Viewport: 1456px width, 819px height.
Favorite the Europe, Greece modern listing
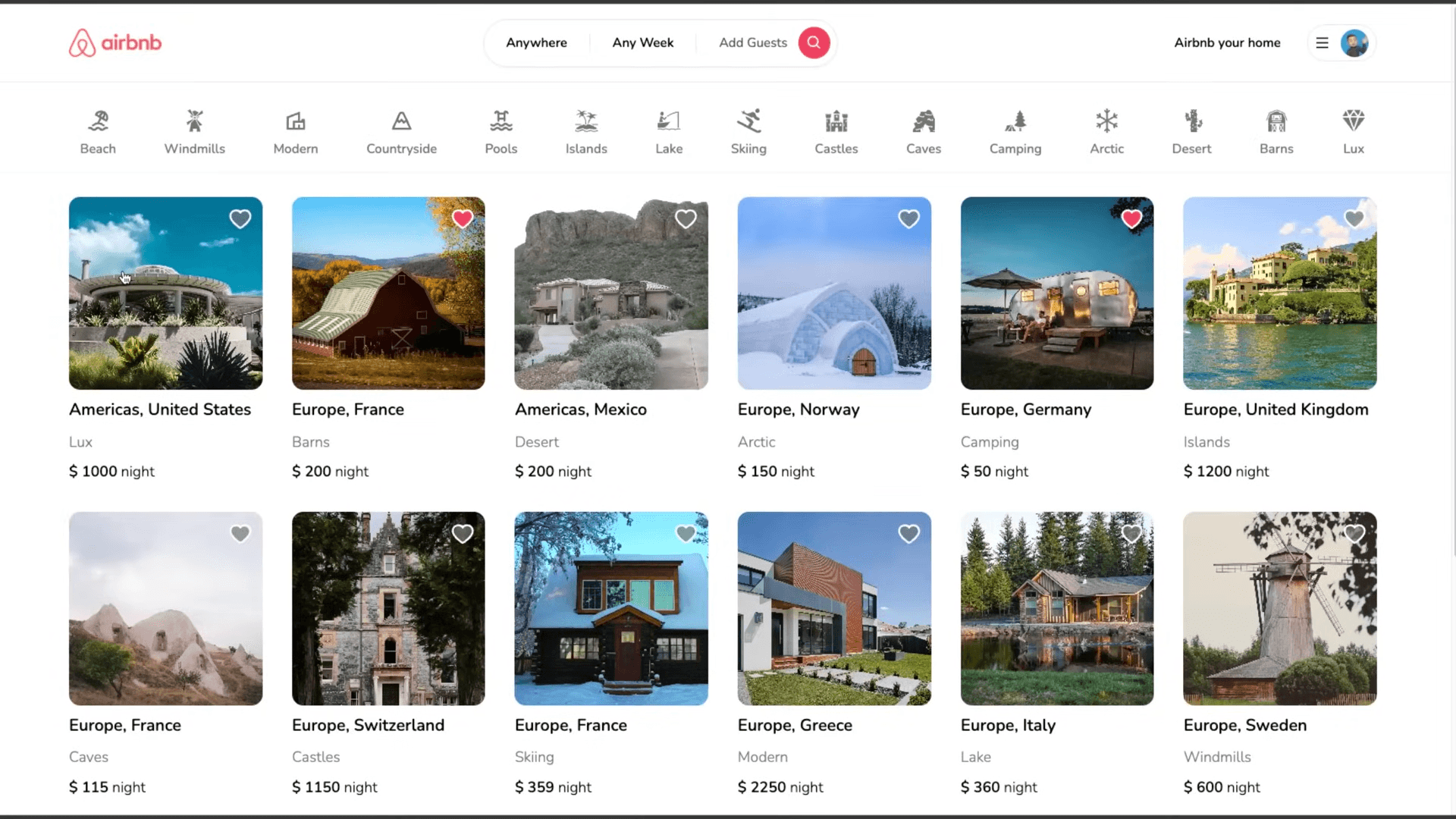pos(908,534)
